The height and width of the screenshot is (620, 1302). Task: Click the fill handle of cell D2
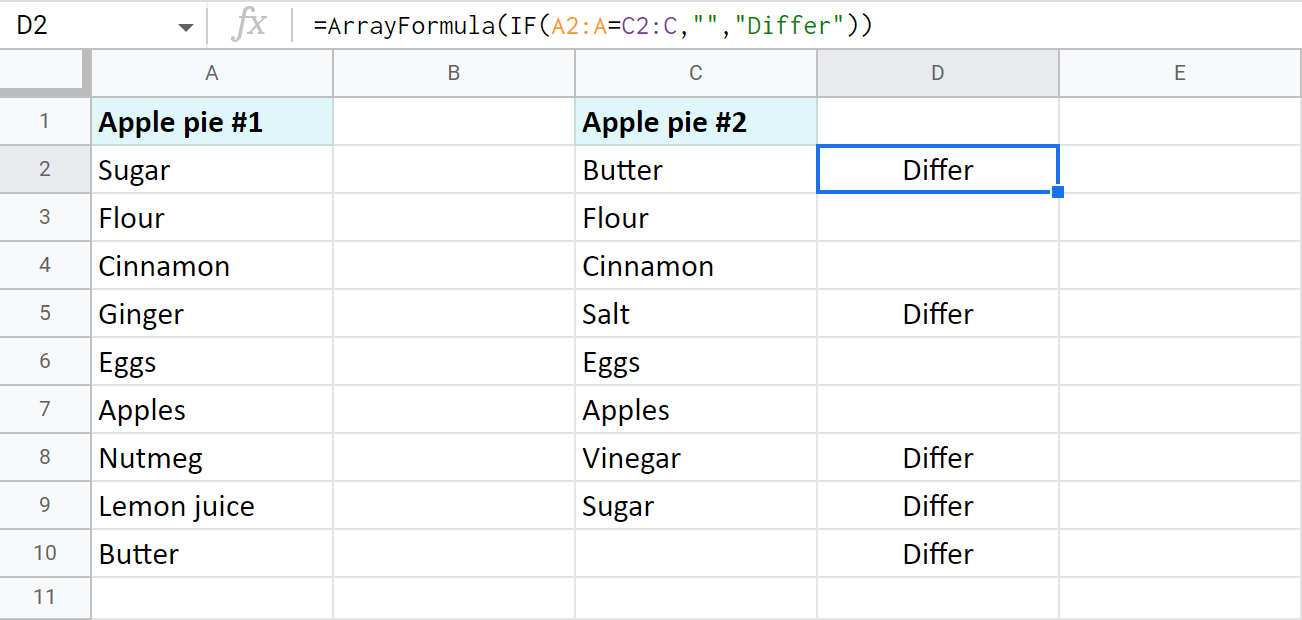point(1058,192)
